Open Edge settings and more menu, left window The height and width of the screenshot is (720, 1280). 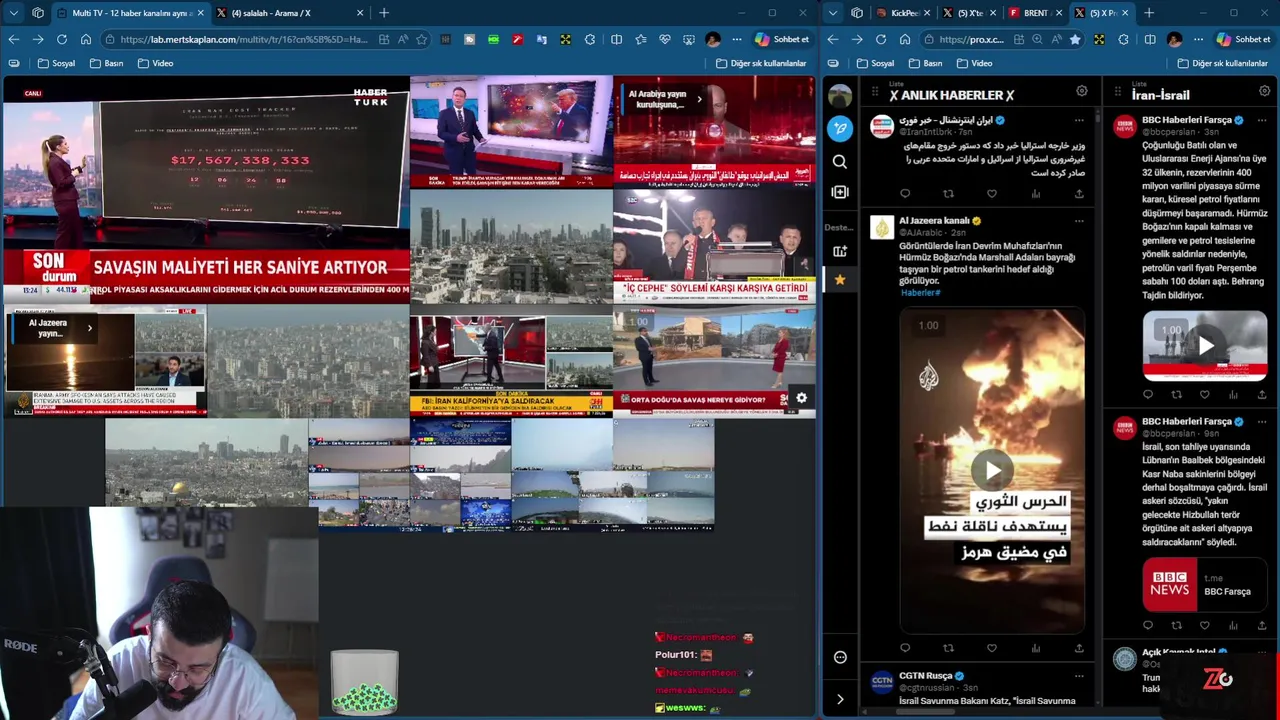tap(737, 39)
